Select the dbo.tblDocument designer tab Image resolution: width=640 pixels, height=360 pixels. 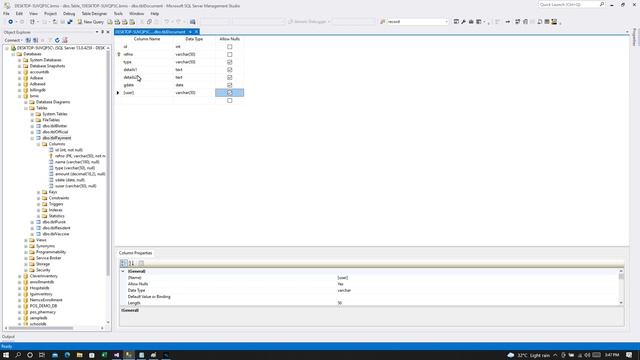click(x=151, y=32)
